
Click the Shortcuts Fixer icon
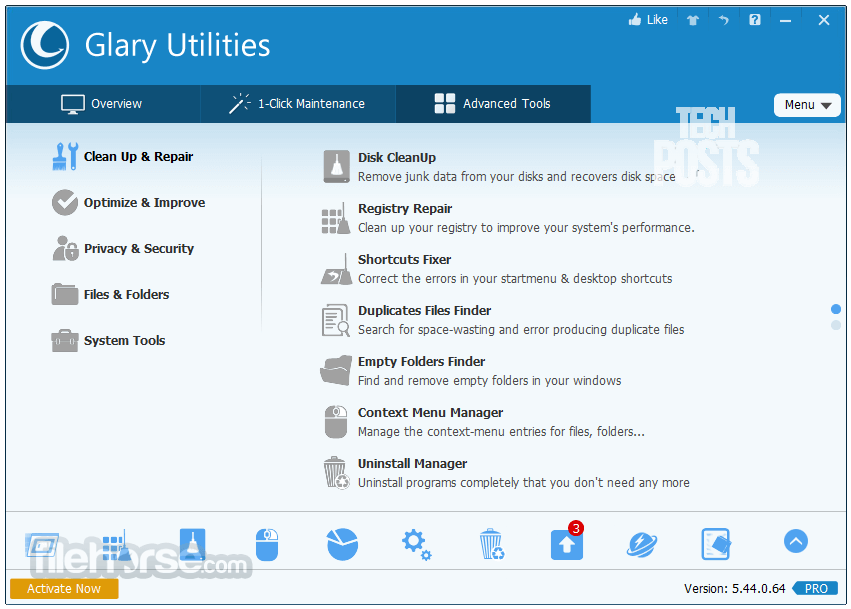336,269
